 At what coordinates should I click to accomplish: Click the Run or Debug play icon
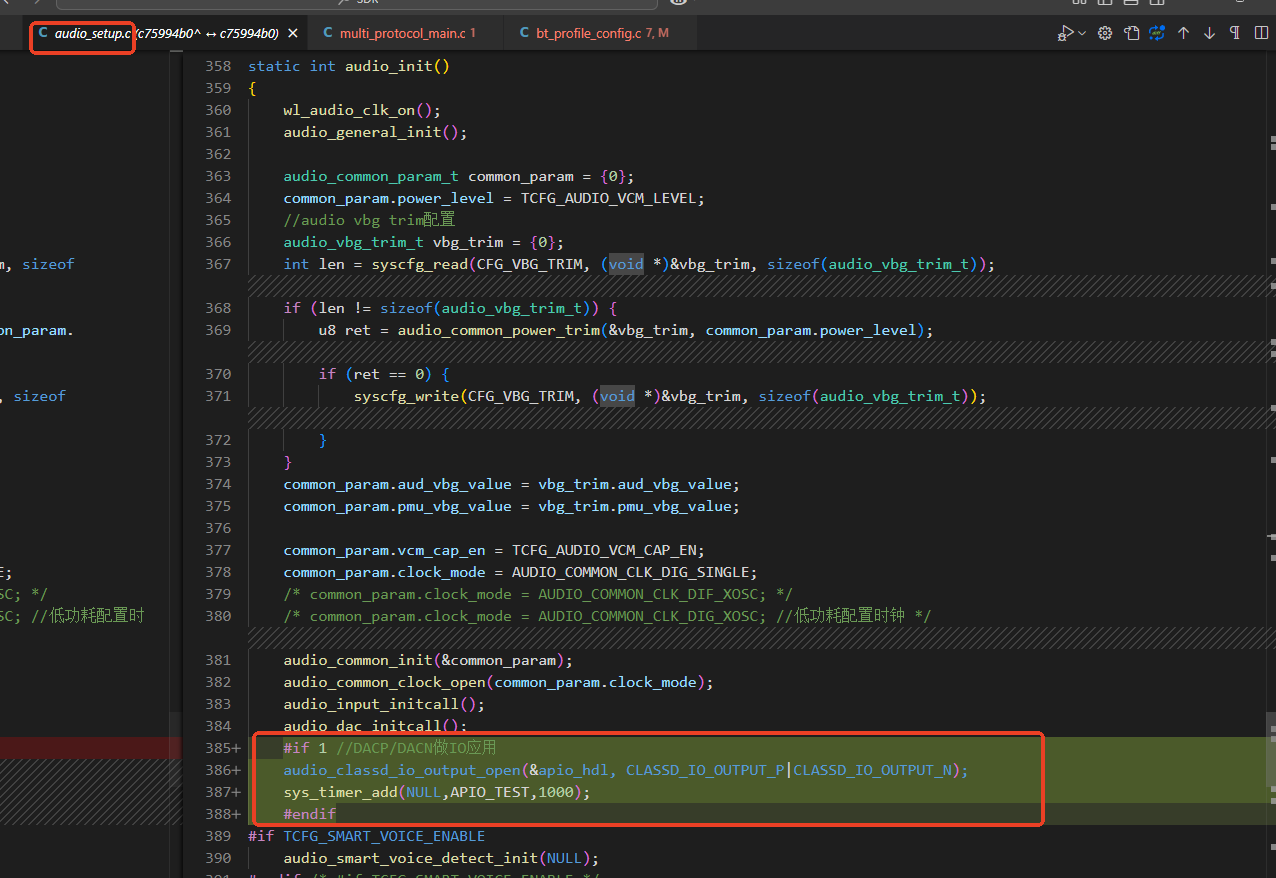tap(1066, 33)
